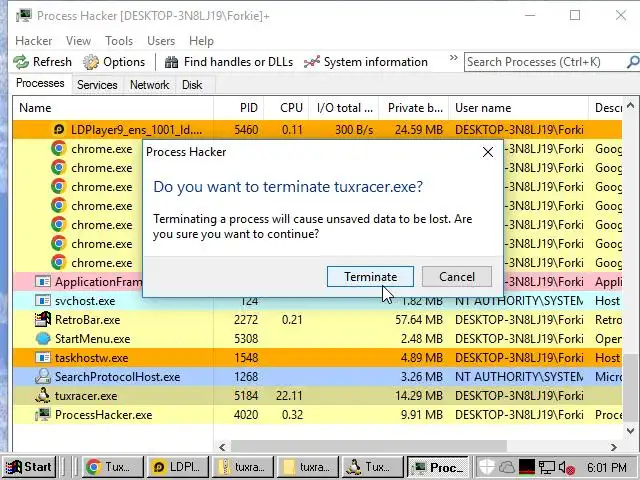640x480 pixels.
Task: Click horizontal scrollbar left arrow
Action: point(222,447)
